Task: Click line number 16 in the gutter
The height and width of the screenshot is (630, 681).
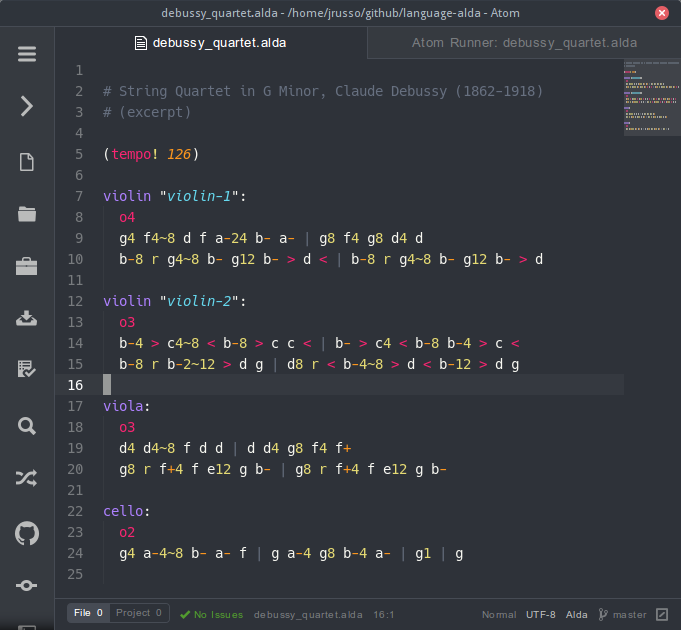Action: pyautogui.click(x=75, y=385)
